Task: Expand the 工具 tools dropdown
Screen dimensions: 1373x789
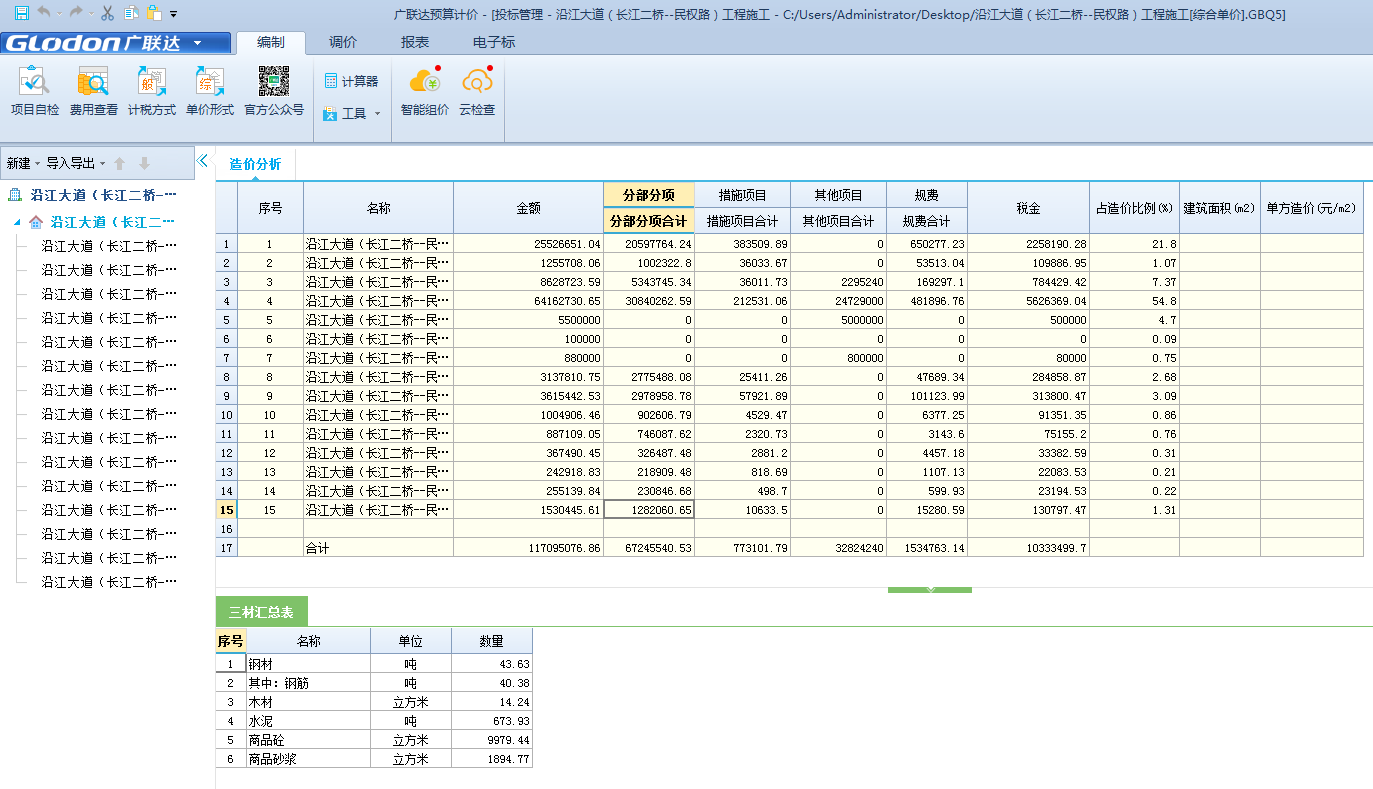Action: point(351,114)
